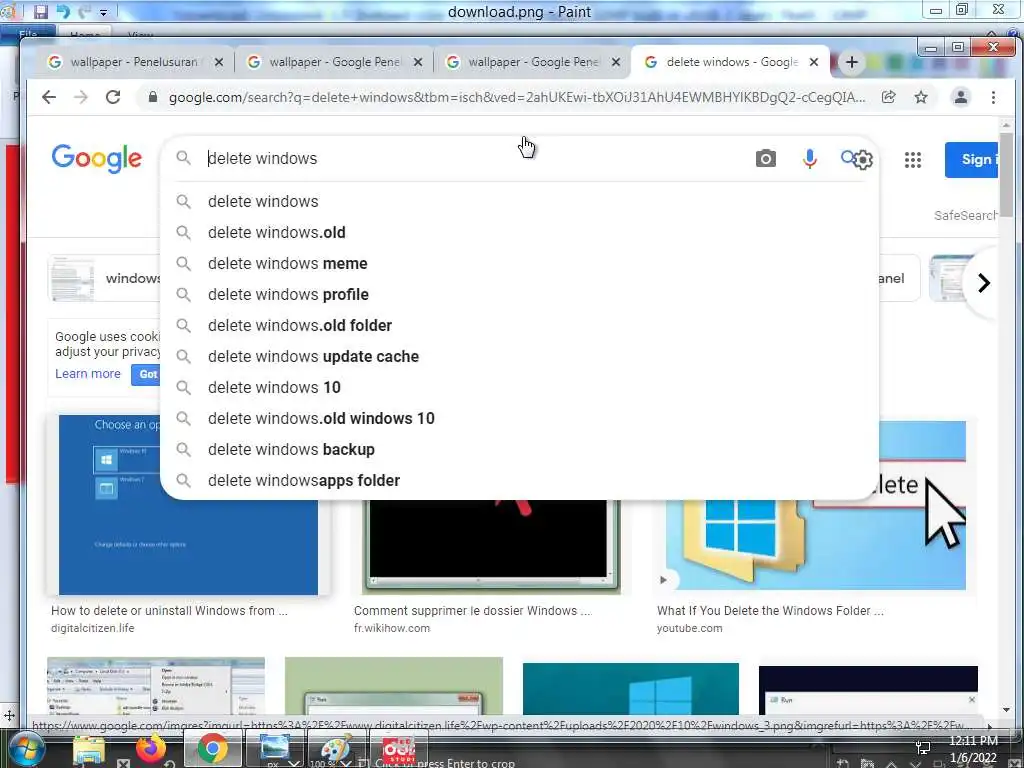Choose suggestion 'delete windows backup'
The height and width of the screenshot is (768, 1024).
click(x=519, y=449)
